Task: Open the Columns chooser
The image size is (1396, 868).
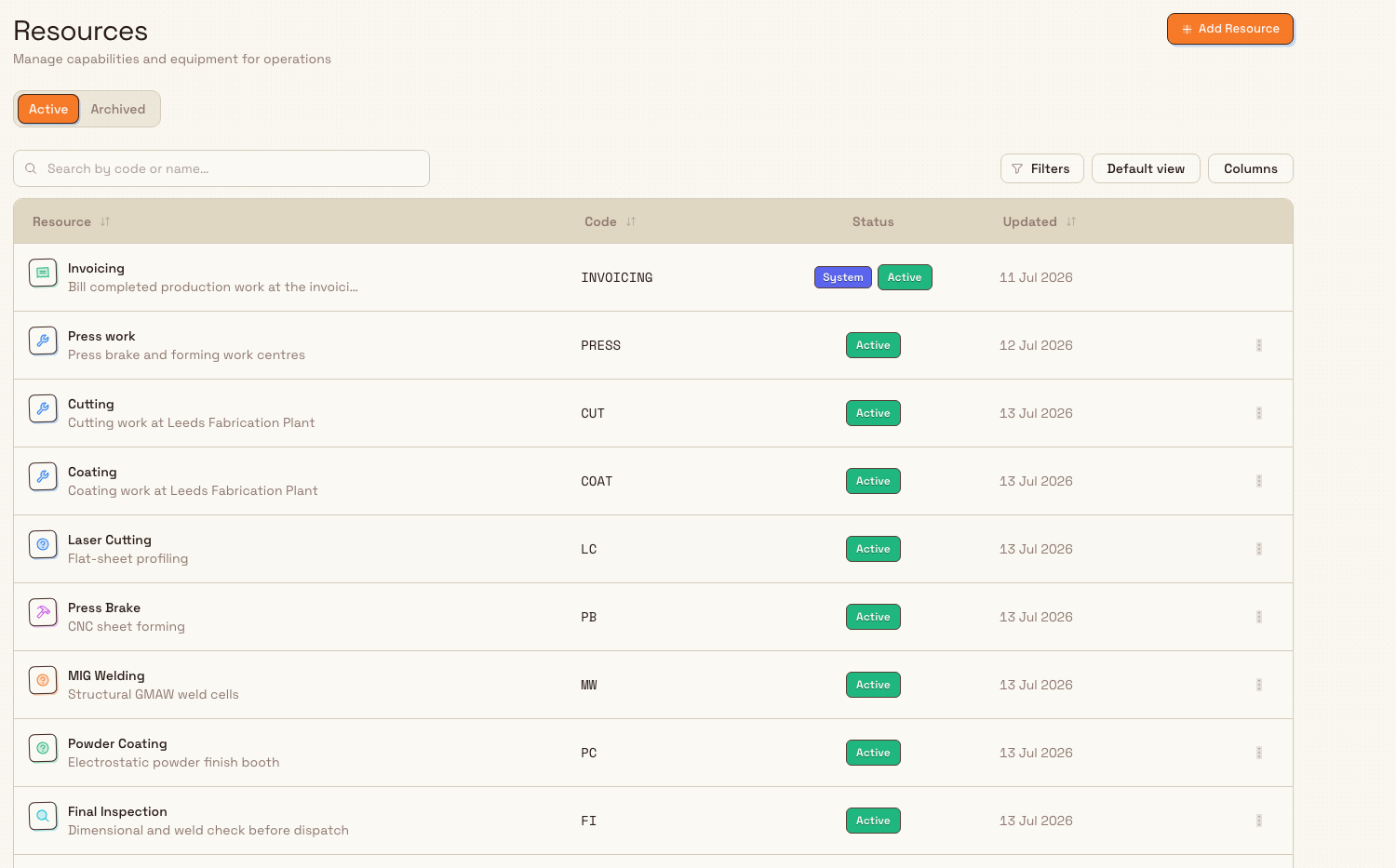Action: (1251, 168)
